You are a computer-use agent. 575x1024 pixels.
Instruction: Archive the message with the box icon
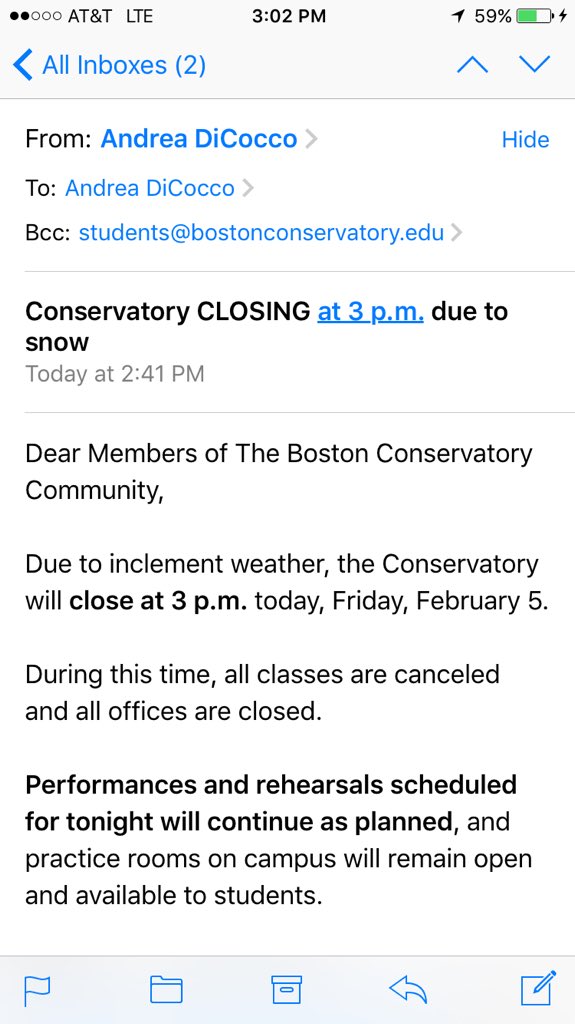click(287, 989)
